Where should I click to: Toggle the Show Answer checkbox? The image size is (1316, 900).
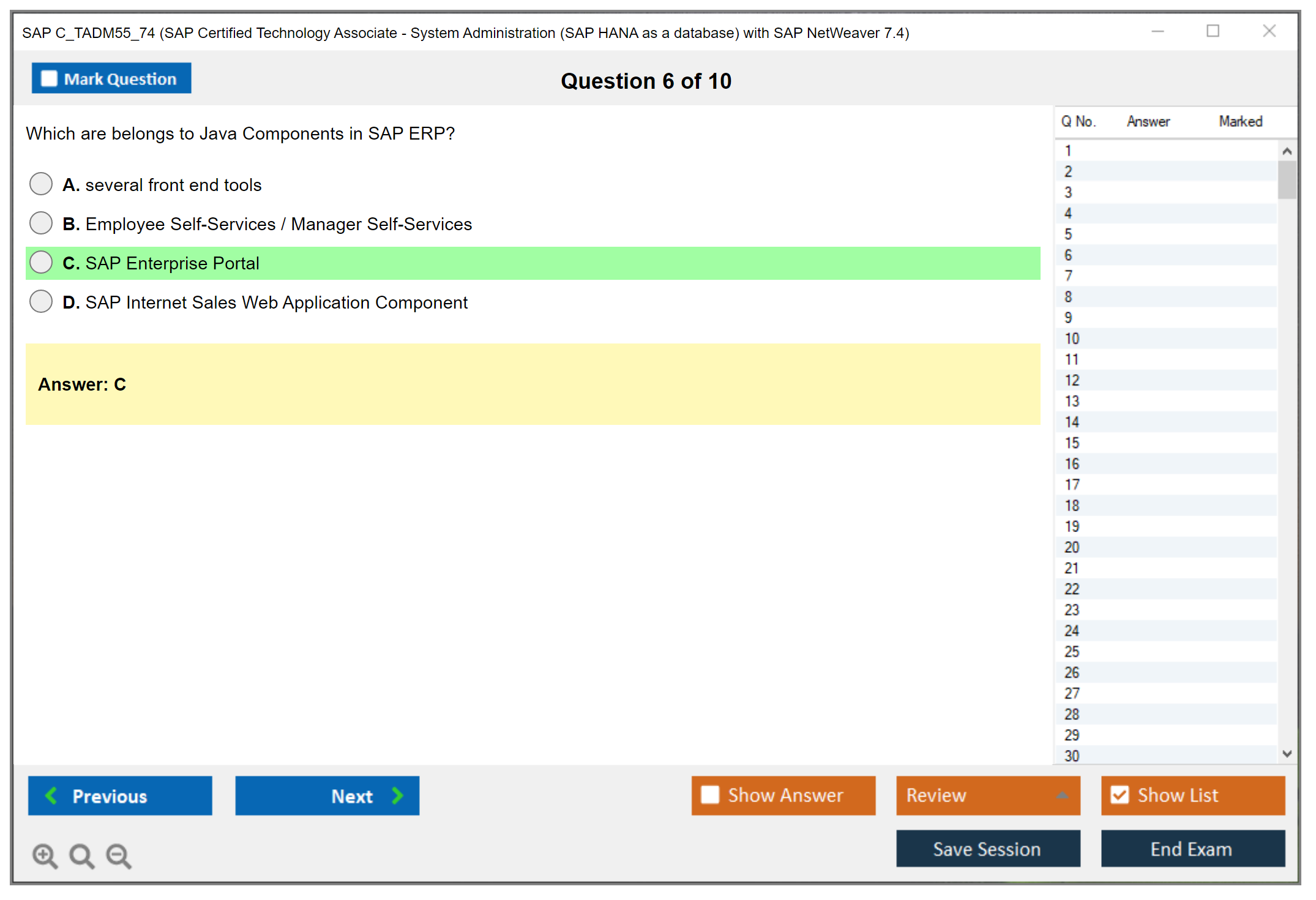point(710,795)
